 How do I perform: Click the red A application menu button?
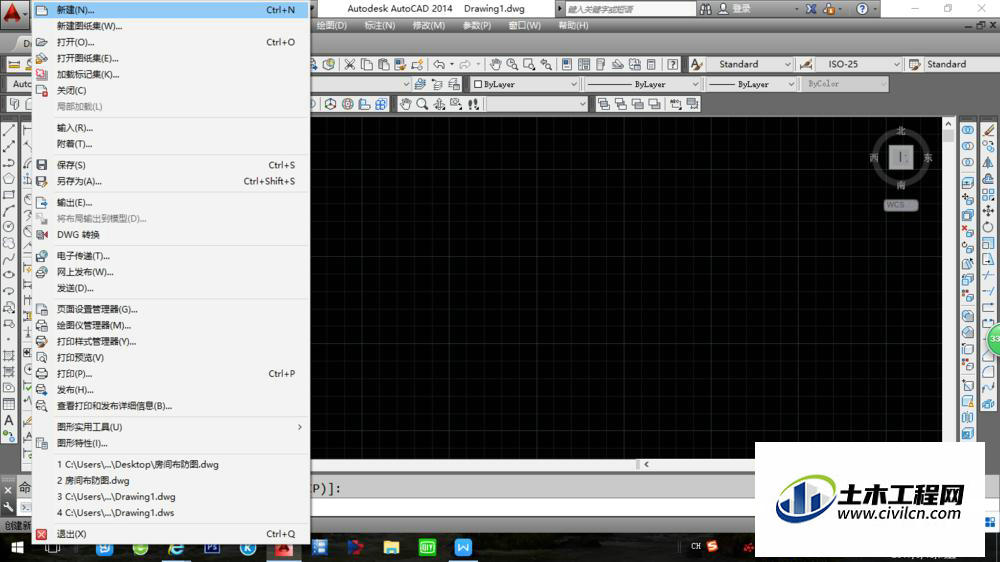point(13,13)
